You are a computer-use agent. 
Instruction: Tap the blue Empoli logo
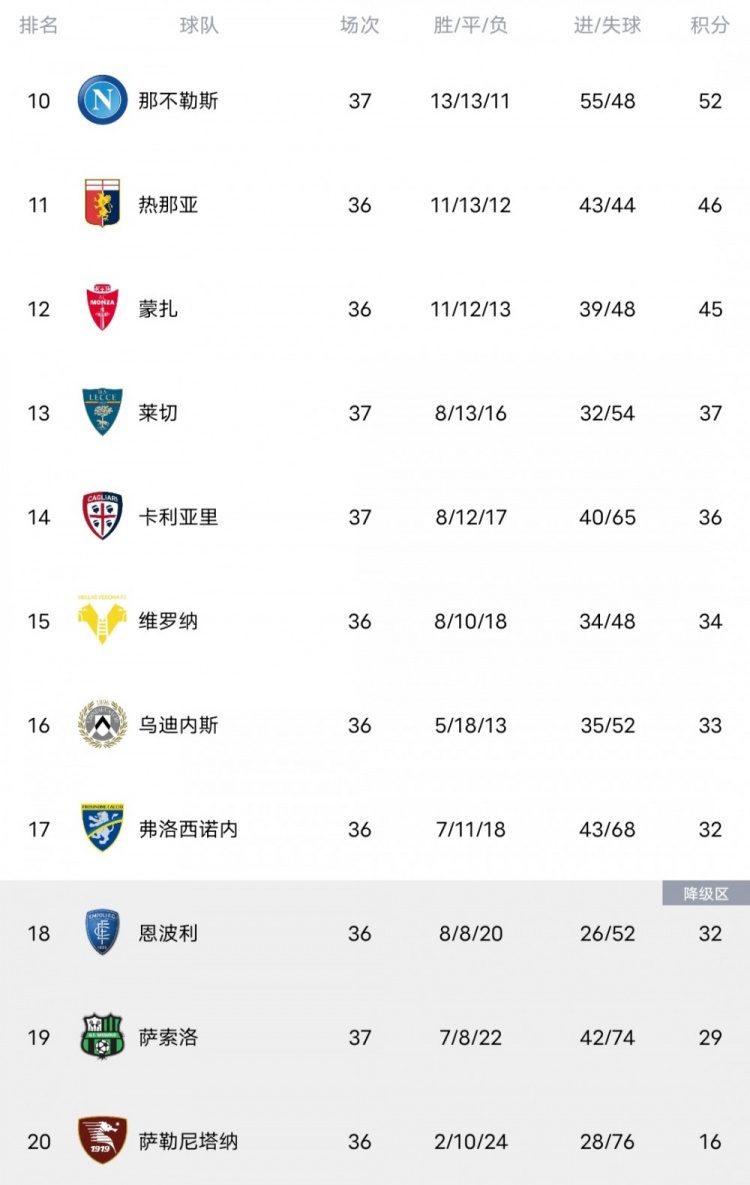pos(102,932)
